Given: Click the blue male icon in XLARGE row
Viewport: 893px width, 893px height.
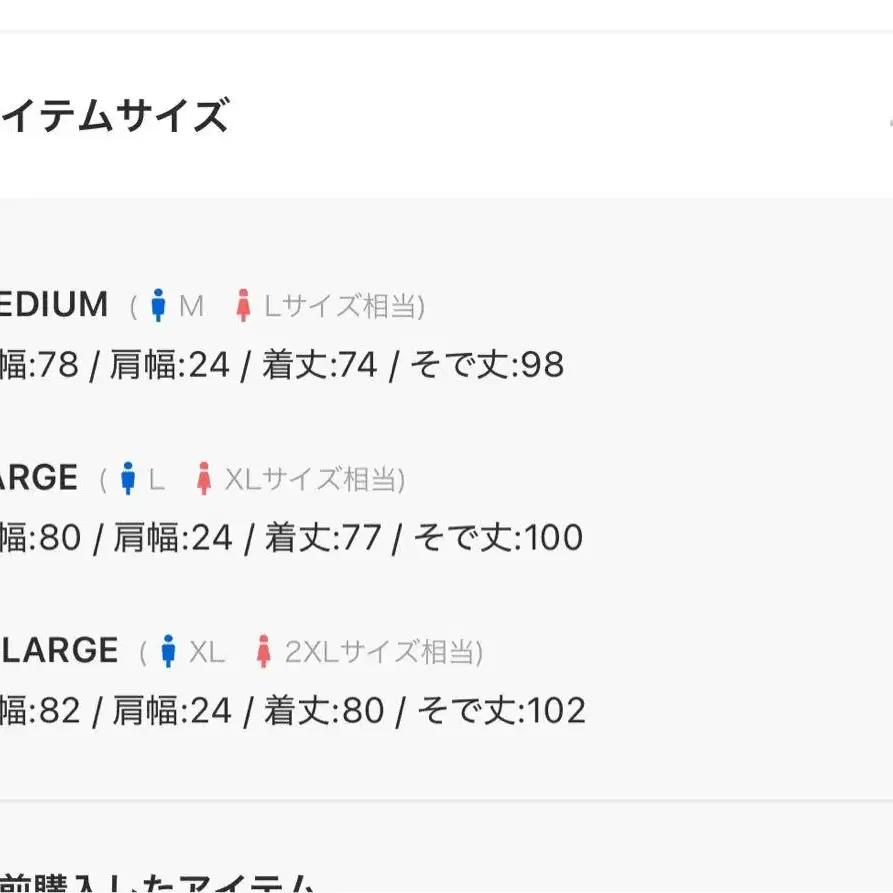Looking at the screenshot, I should 168,651.
